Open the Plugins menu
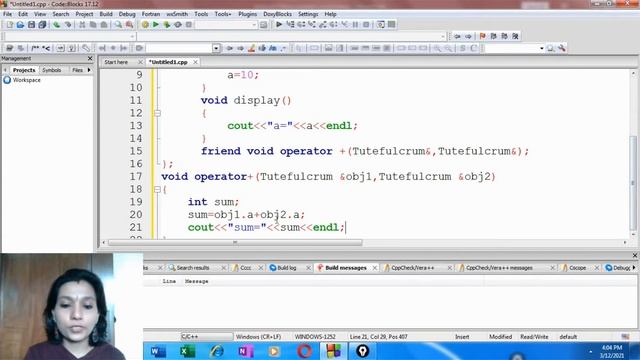This screenshot has width=640, height=360. click(x=247, y=14)
